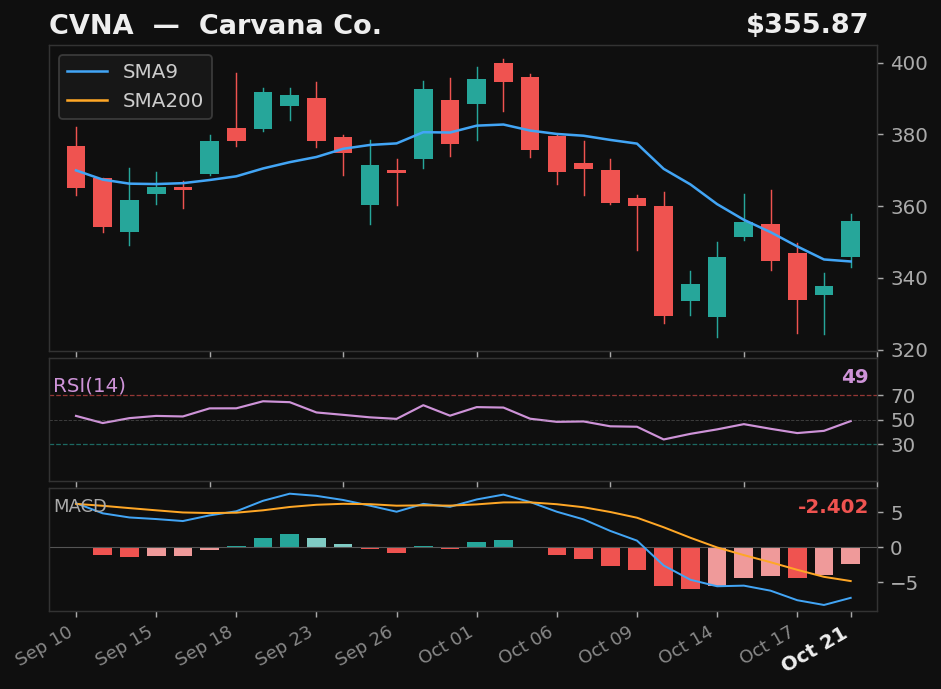Click the 380 price axis label
The image size is (941, 689).
tap(909, 135)
